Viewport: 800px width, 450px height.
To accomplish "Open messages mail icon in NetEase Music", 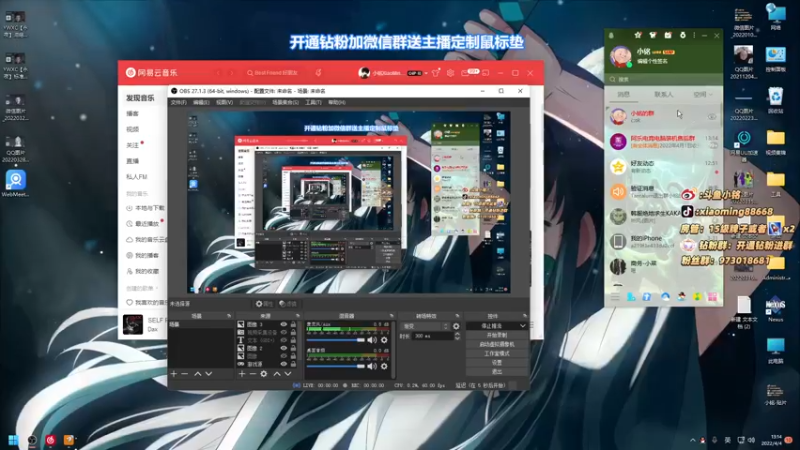I will (x=465, y=73).
